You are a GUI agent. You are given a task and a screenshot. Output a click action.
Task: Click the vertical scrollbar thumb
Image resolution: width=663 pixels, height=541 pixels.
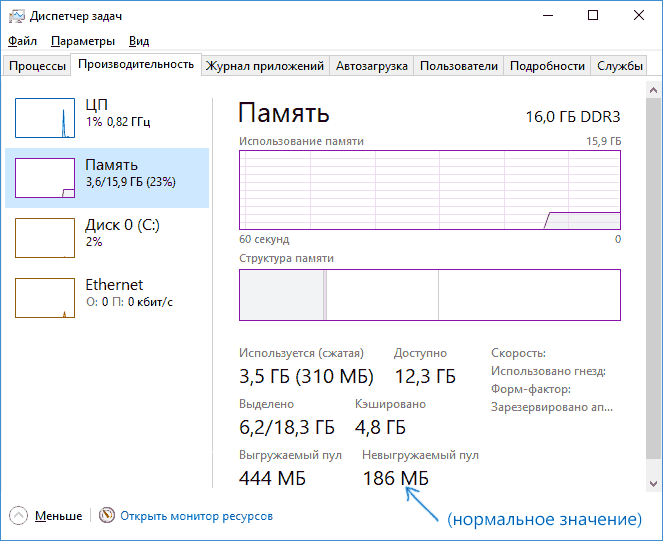click(653, 277)
